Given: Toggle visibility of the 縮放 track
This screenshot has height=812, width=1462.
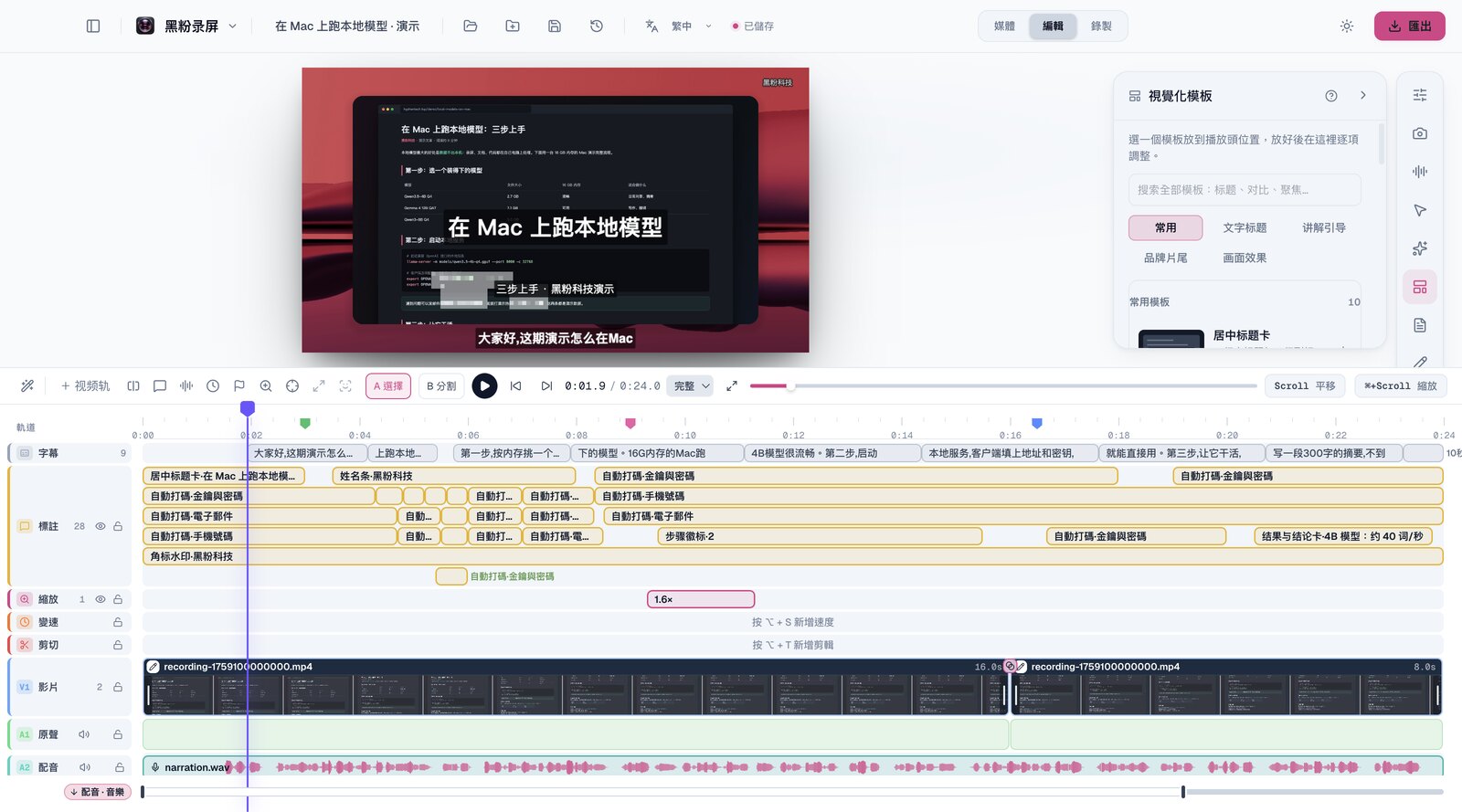Looking at the screenshot, I should pyautogui.click(x=101, y=599).
